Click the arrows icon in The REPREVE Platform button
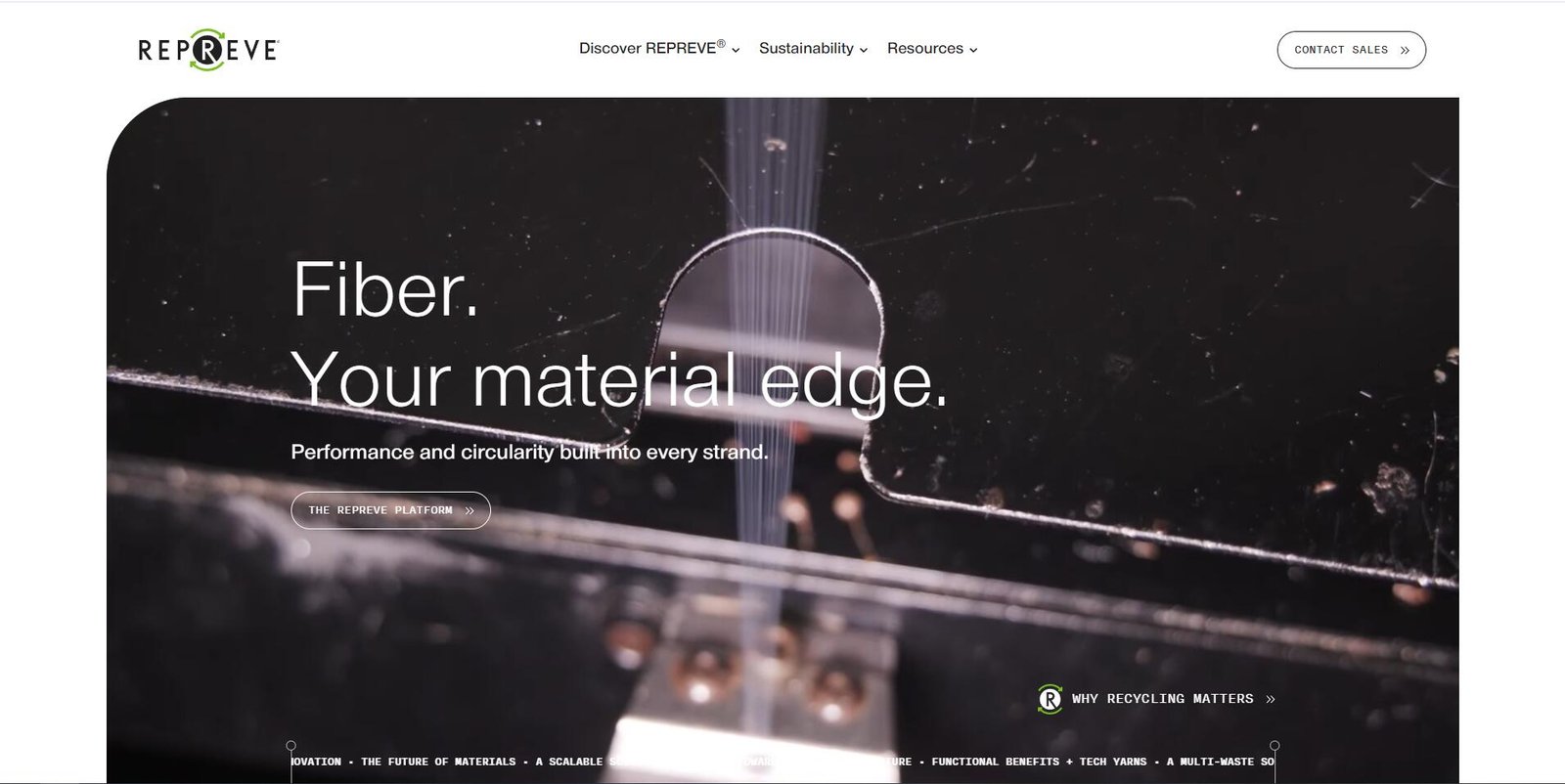 (x=469, y=510)
